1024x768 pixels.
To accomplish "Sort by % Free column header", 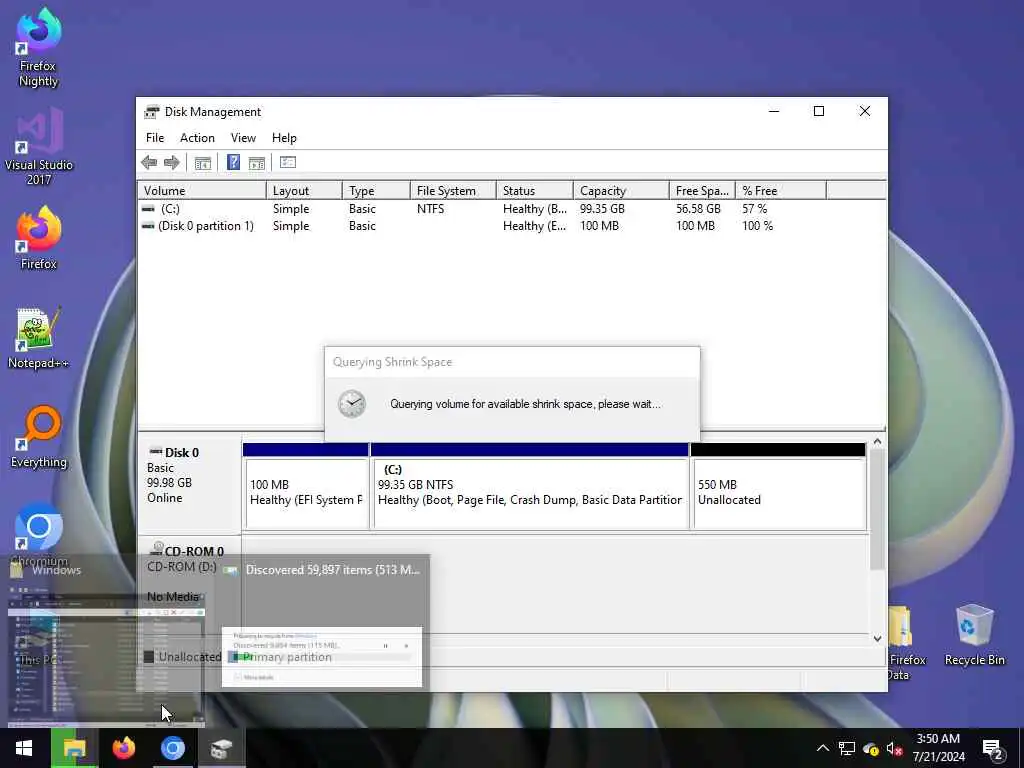I will coord(781,191).
